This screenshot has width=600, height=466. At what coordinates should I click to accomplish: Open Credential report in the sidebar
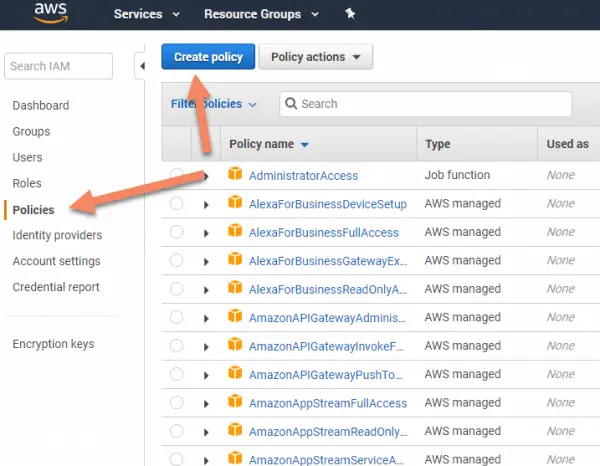pos(56,287)
